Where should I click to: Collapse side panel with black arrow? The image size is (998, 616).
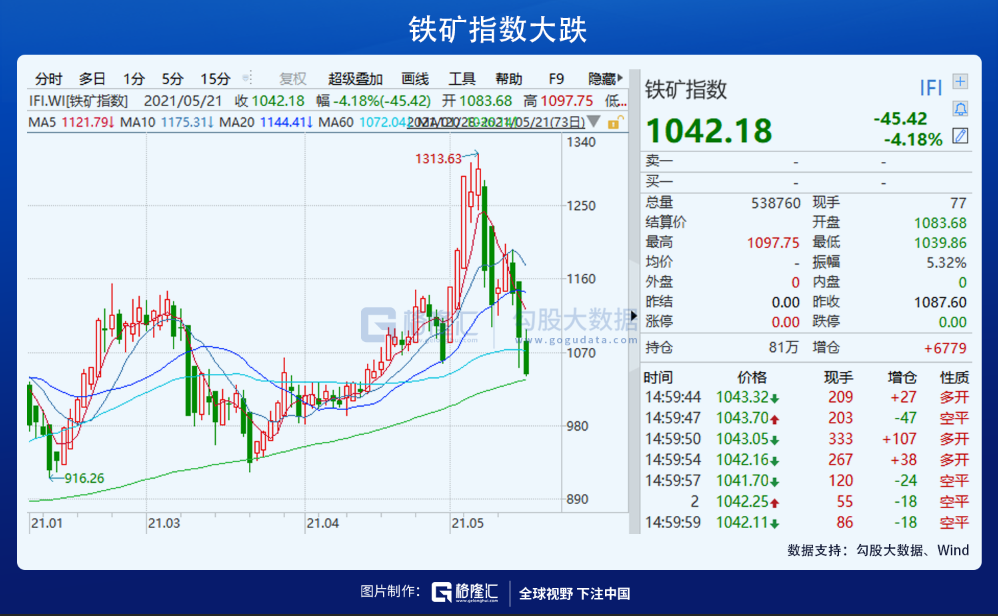633,316
